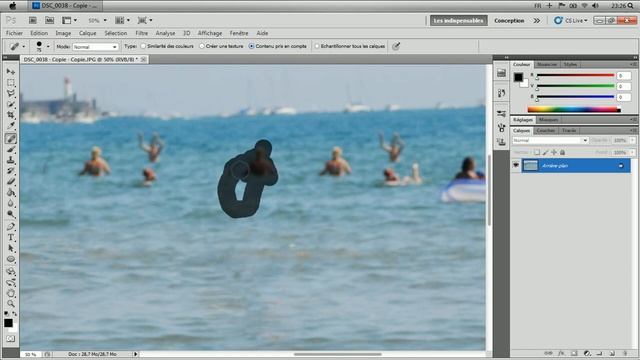Hide the Arrière-plan layer with eye icon
Image resolution: width=640 pixels, height=360 pixels.
tap(516, 165)
